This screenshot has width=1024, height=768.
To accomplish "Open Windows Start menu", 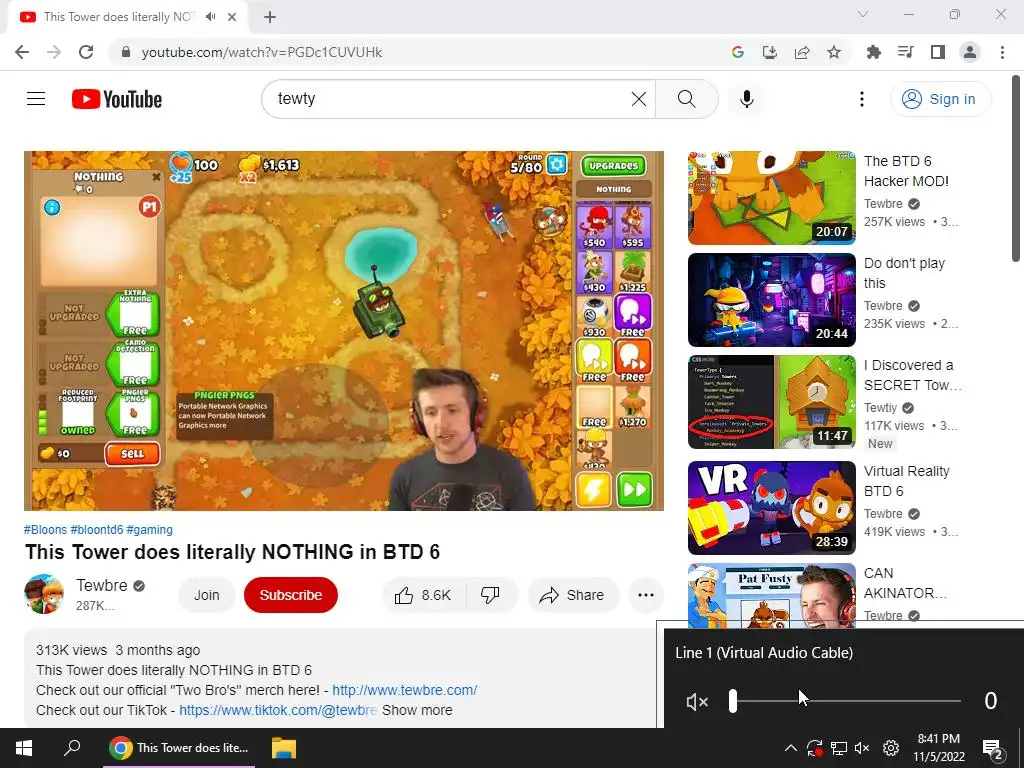I will point(24,748).
